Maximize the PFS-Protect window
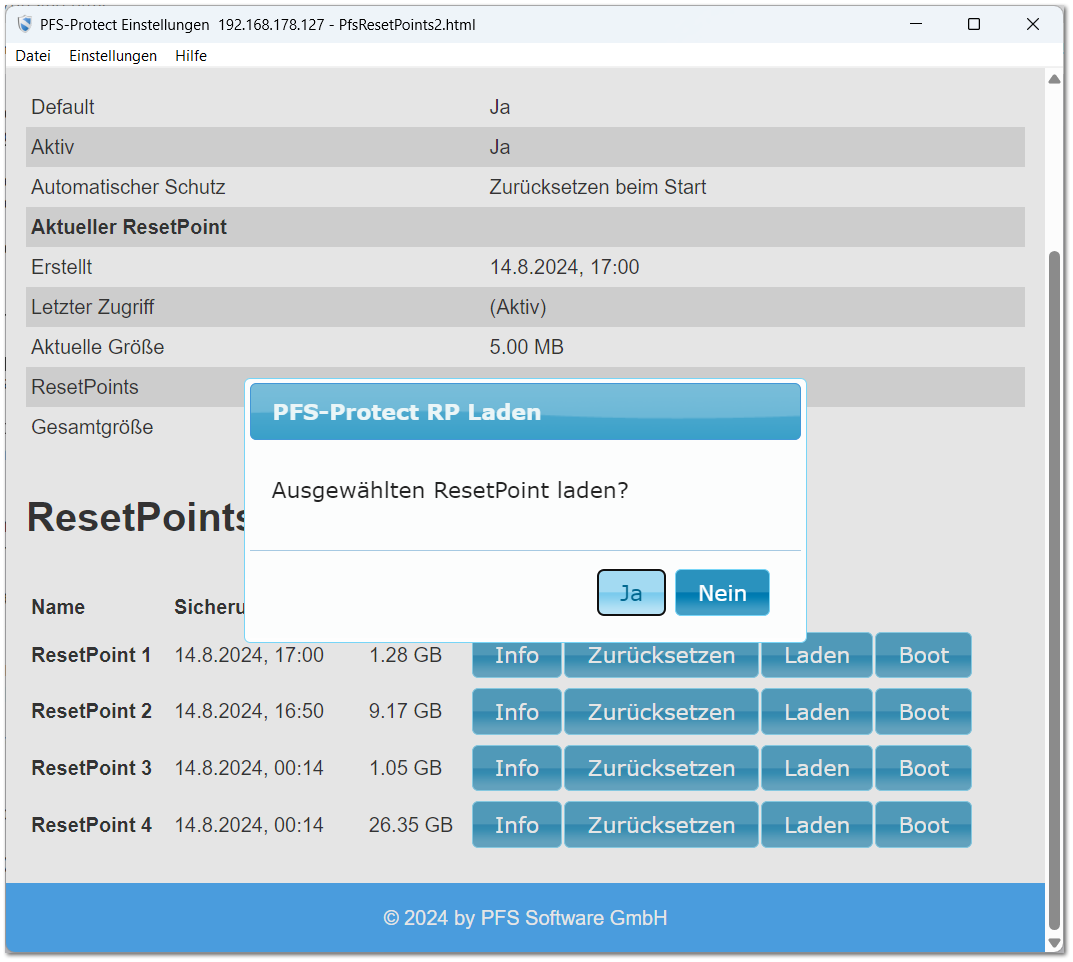The image size is (1073, 962). pos(973,24)
